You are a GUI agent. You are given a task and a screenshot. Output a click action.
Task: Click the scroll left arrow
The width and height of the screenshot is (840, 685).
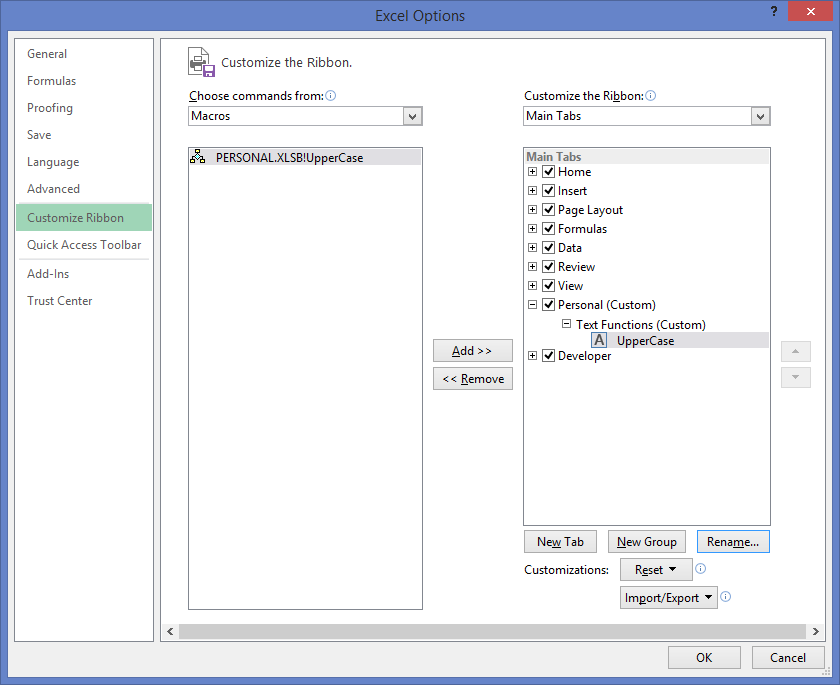click(170, 631)
